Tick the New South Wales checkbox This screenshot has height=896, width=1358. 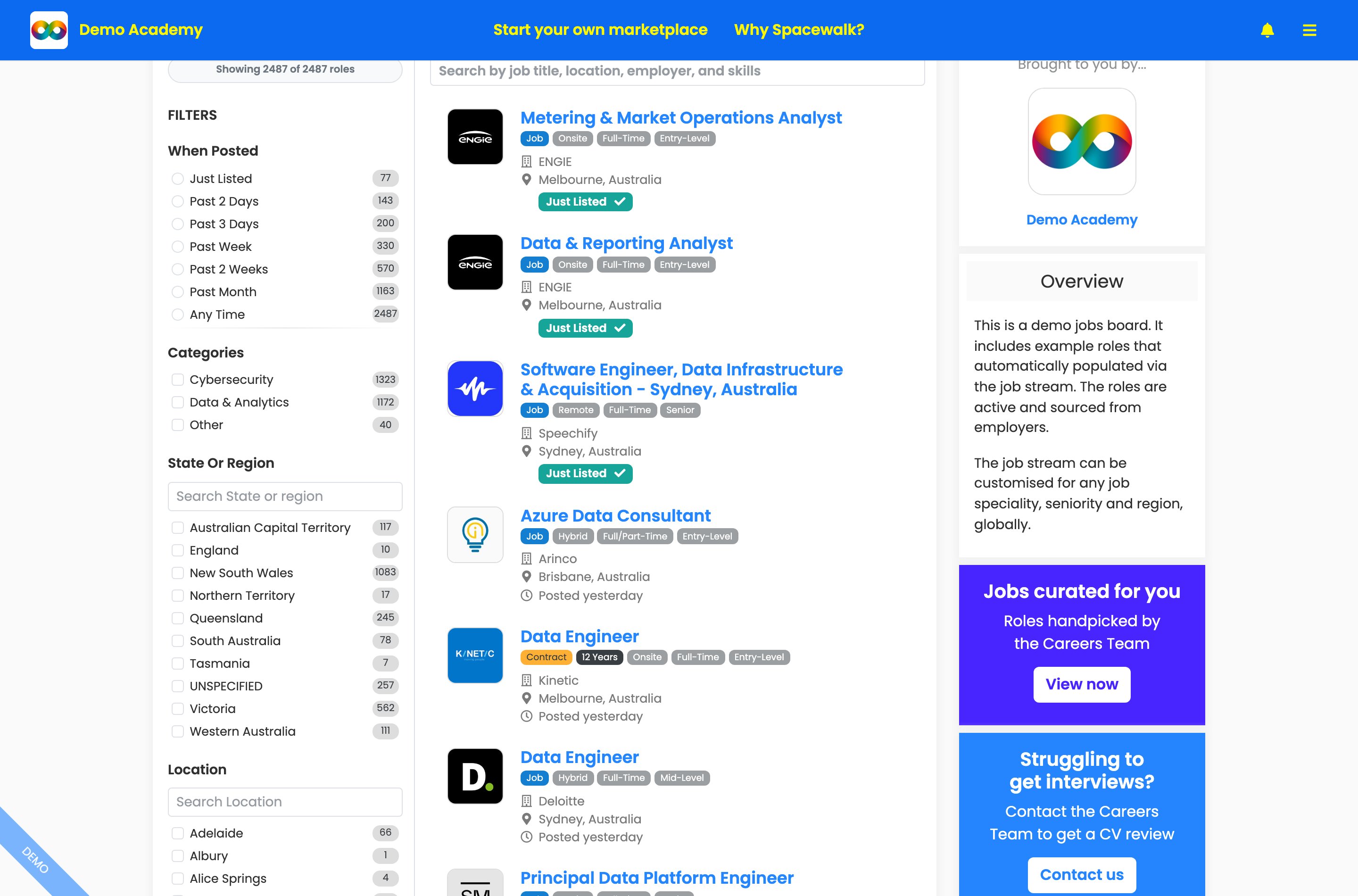(178, 573)
